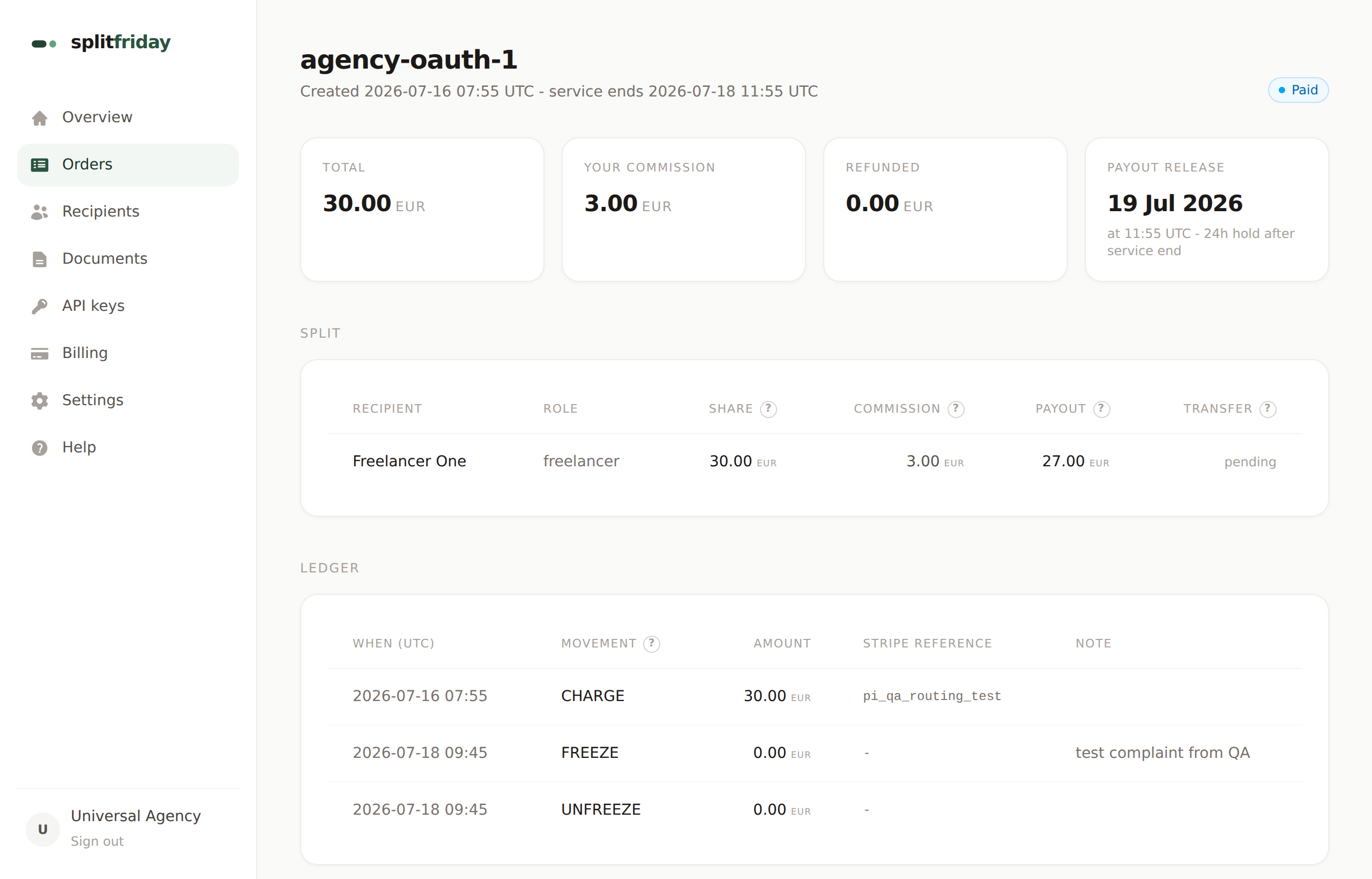Click the pi_qa_routing_test Stripe reference

pyautogui.click(x=932, y=696)
